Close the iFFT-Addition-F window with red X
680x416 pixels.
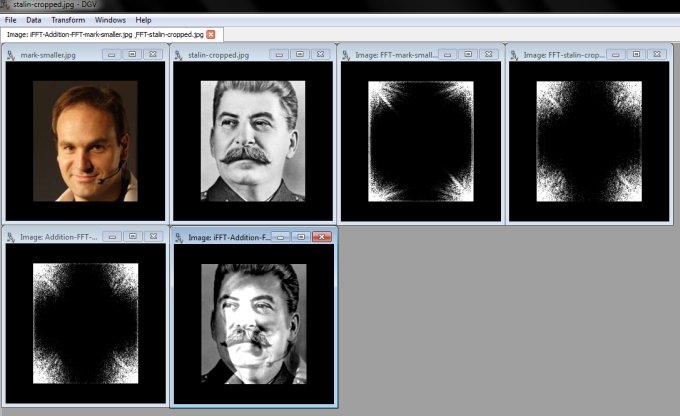[322, 237]
